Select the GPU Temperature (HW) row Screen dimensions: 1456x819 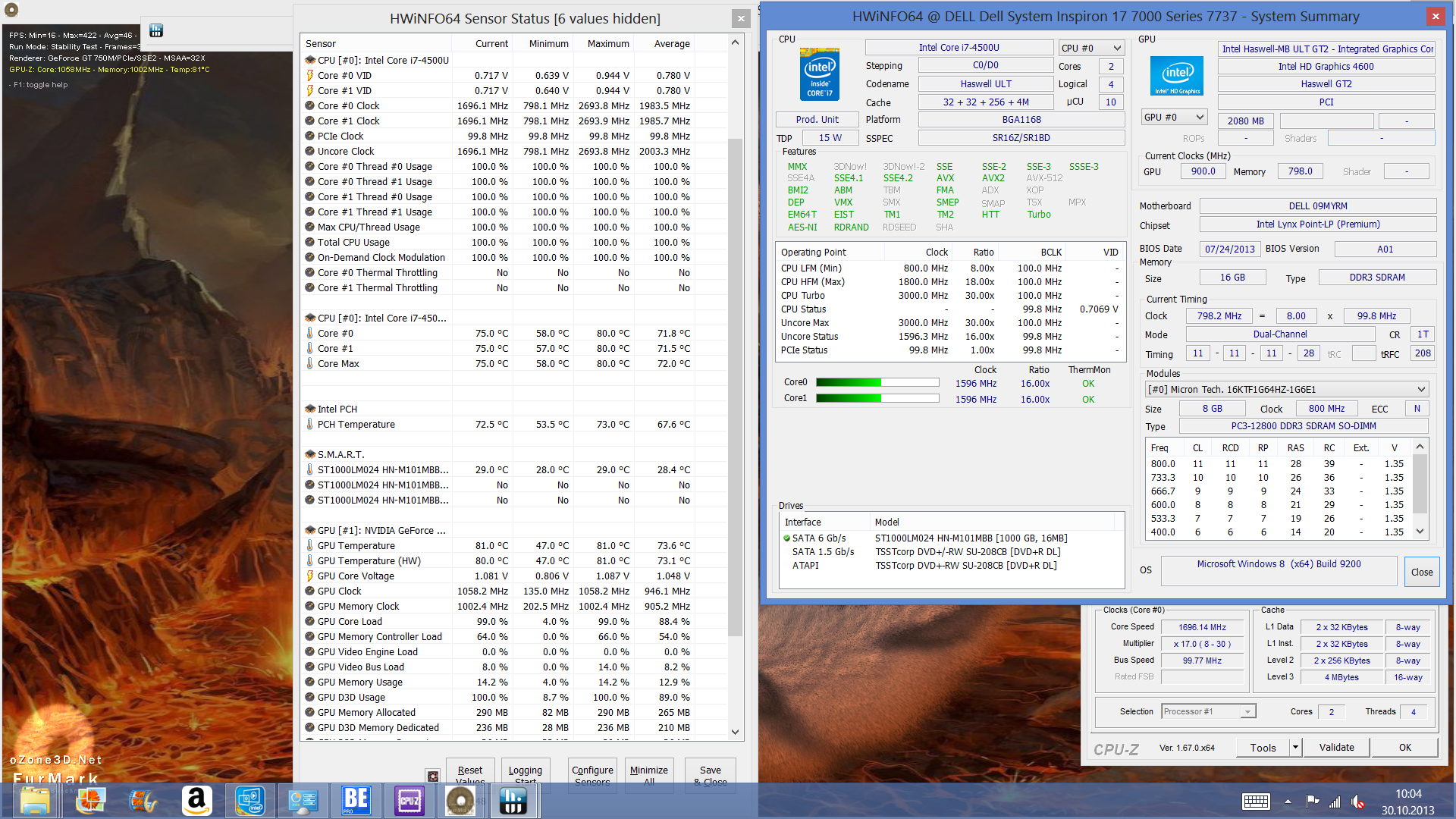[498, 560]
